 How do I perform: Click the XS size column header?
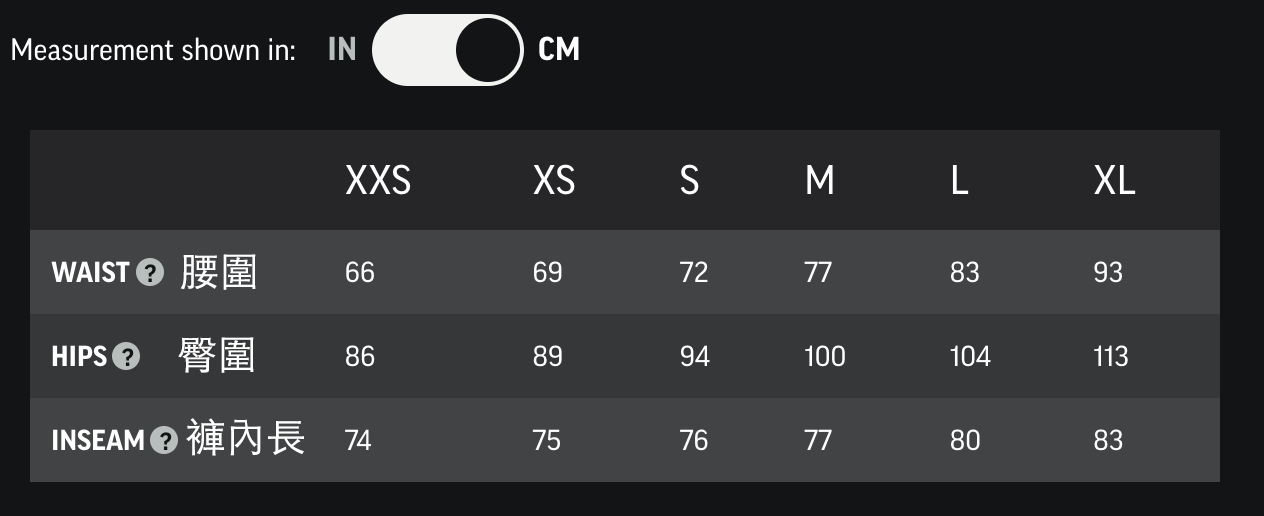coord(554,181)
